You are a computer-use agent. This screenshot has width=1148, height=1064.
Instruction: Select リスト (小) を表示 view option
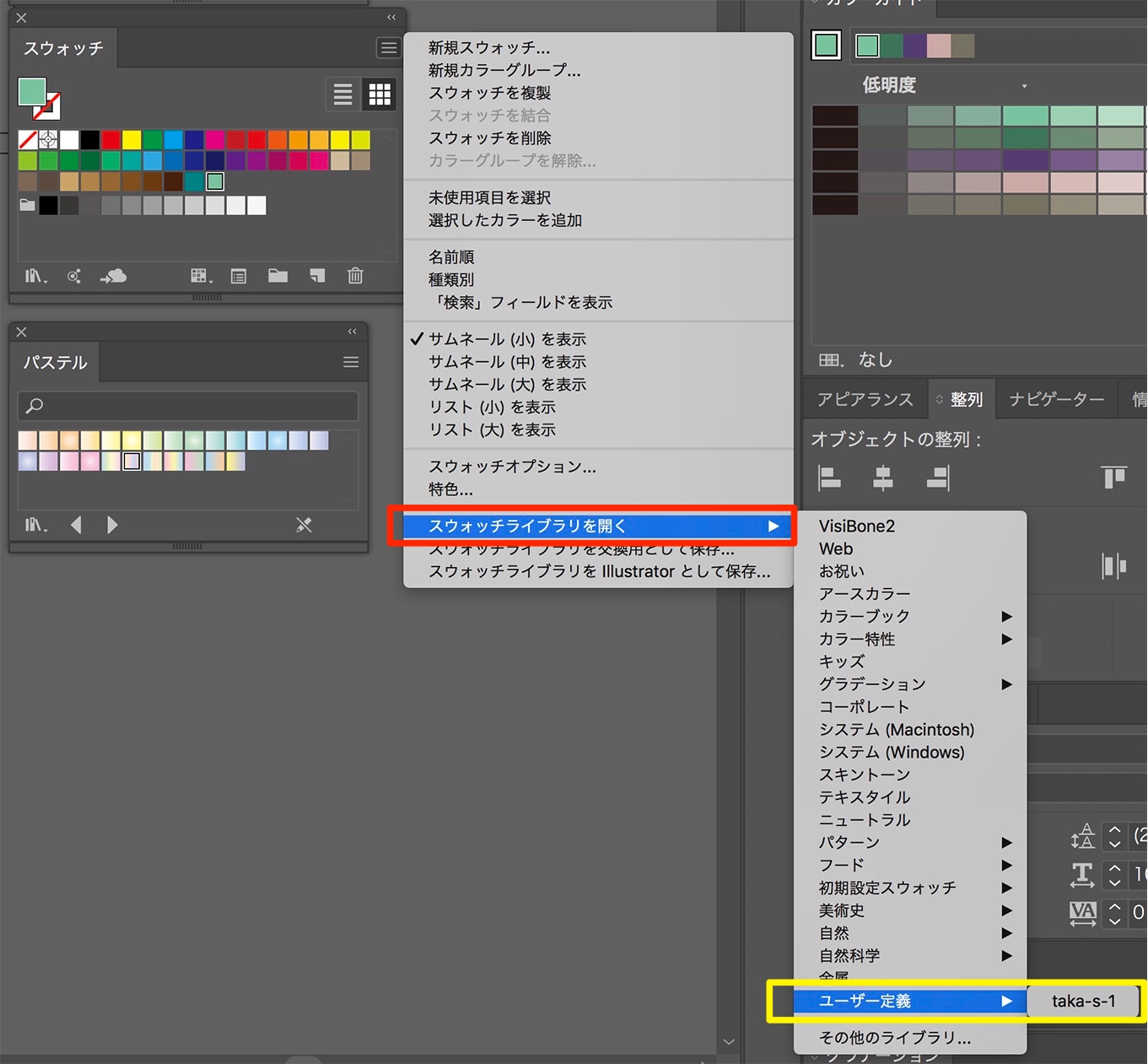(599, 408)
